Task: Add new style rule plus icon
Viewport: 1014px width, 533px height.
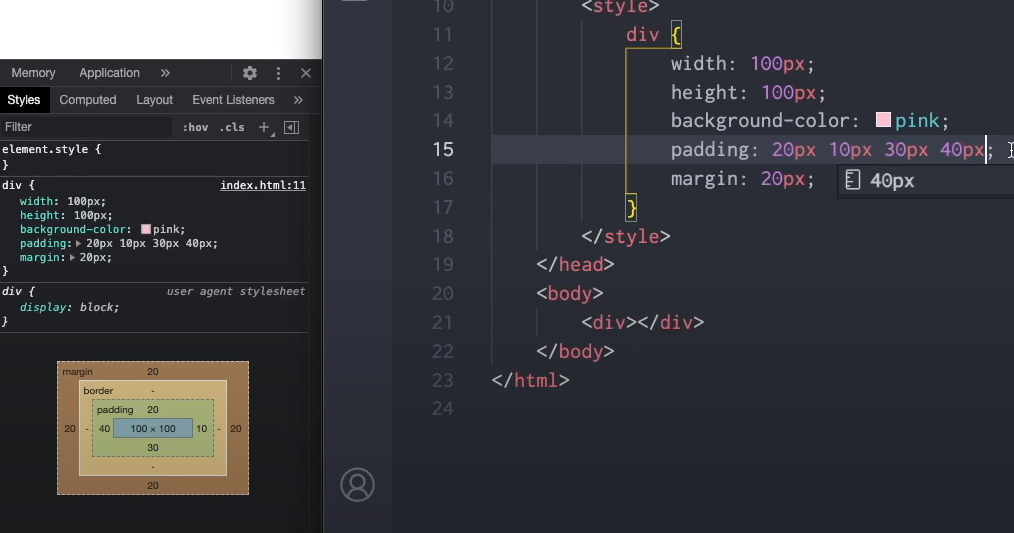Action: (x=264, y=127)
